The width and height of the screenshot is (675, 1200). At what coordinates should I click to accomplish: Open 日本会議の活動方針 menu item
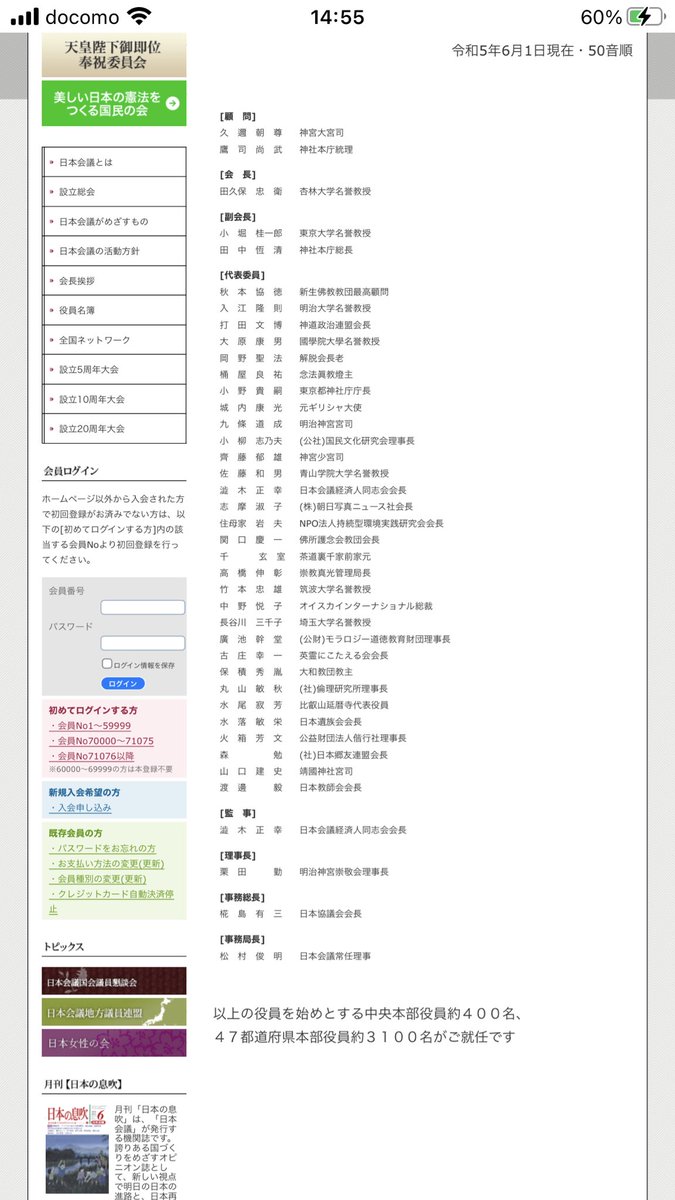pos(114,251)
